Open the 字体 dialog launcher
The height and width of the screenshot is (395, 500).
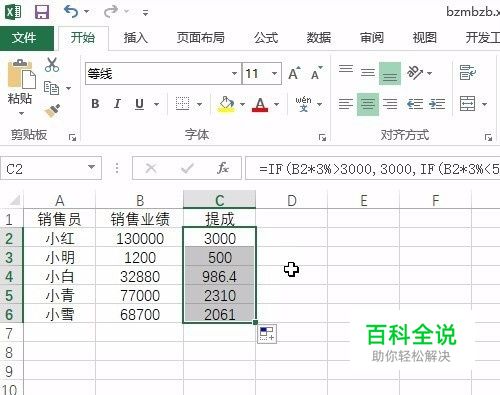(x=322, y=137)
